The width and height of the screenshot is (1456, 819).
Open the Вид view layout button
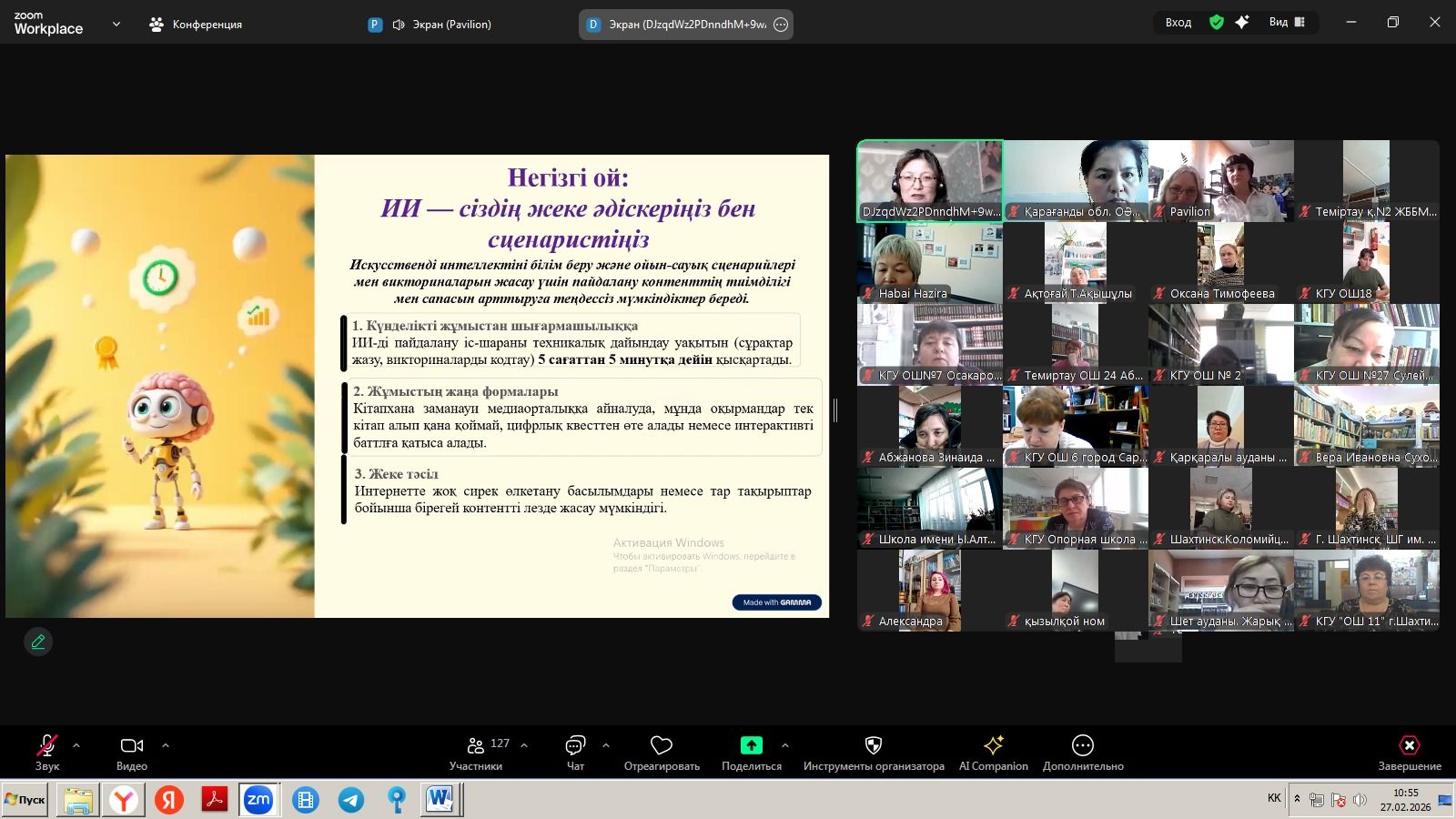[x=1287, y=23]
